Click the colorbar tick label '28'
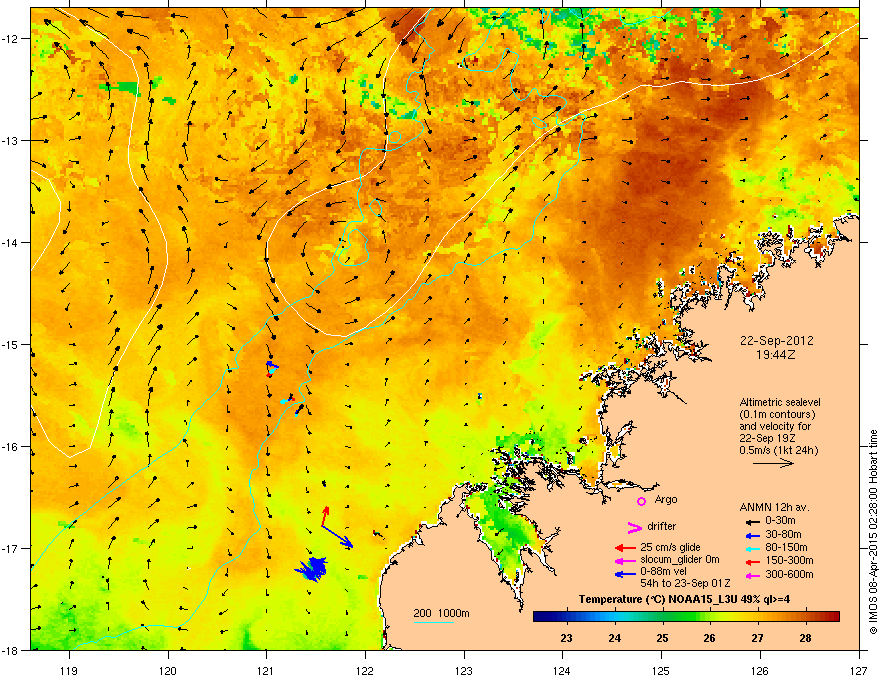The width and height of the screenshot is (880, 680). tap(805, 638)
